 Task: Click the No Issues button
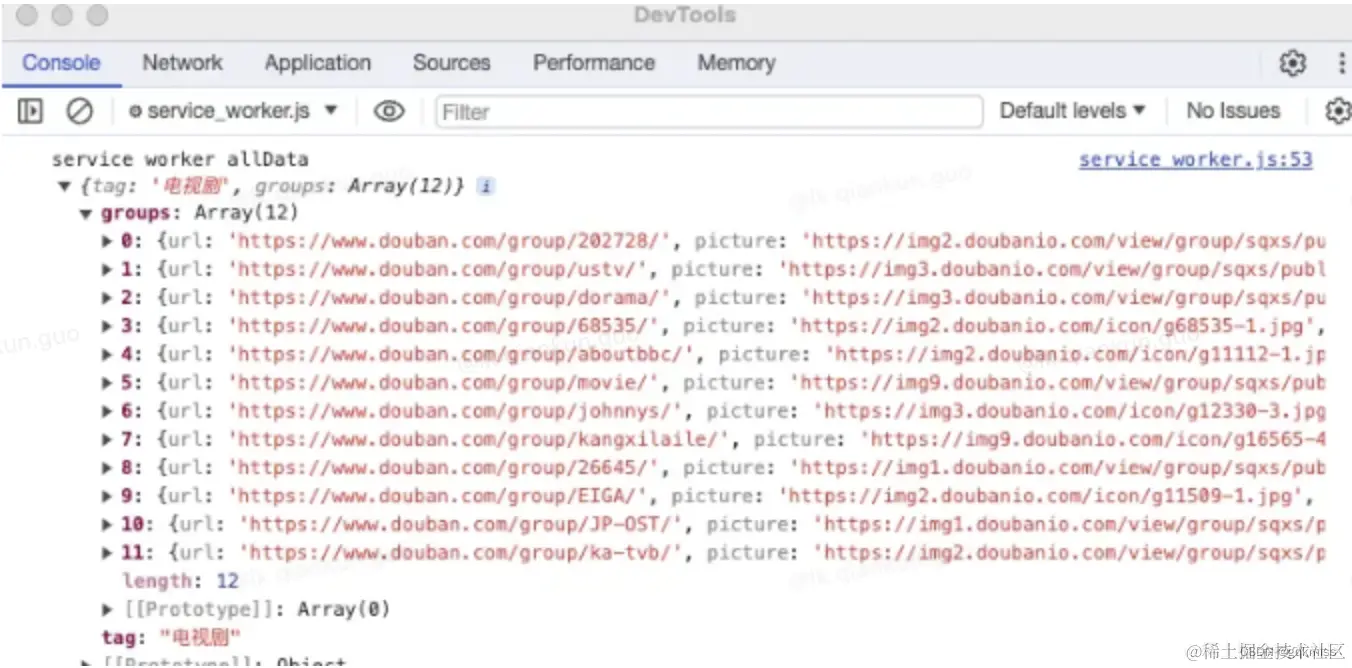click(1233, 111)
